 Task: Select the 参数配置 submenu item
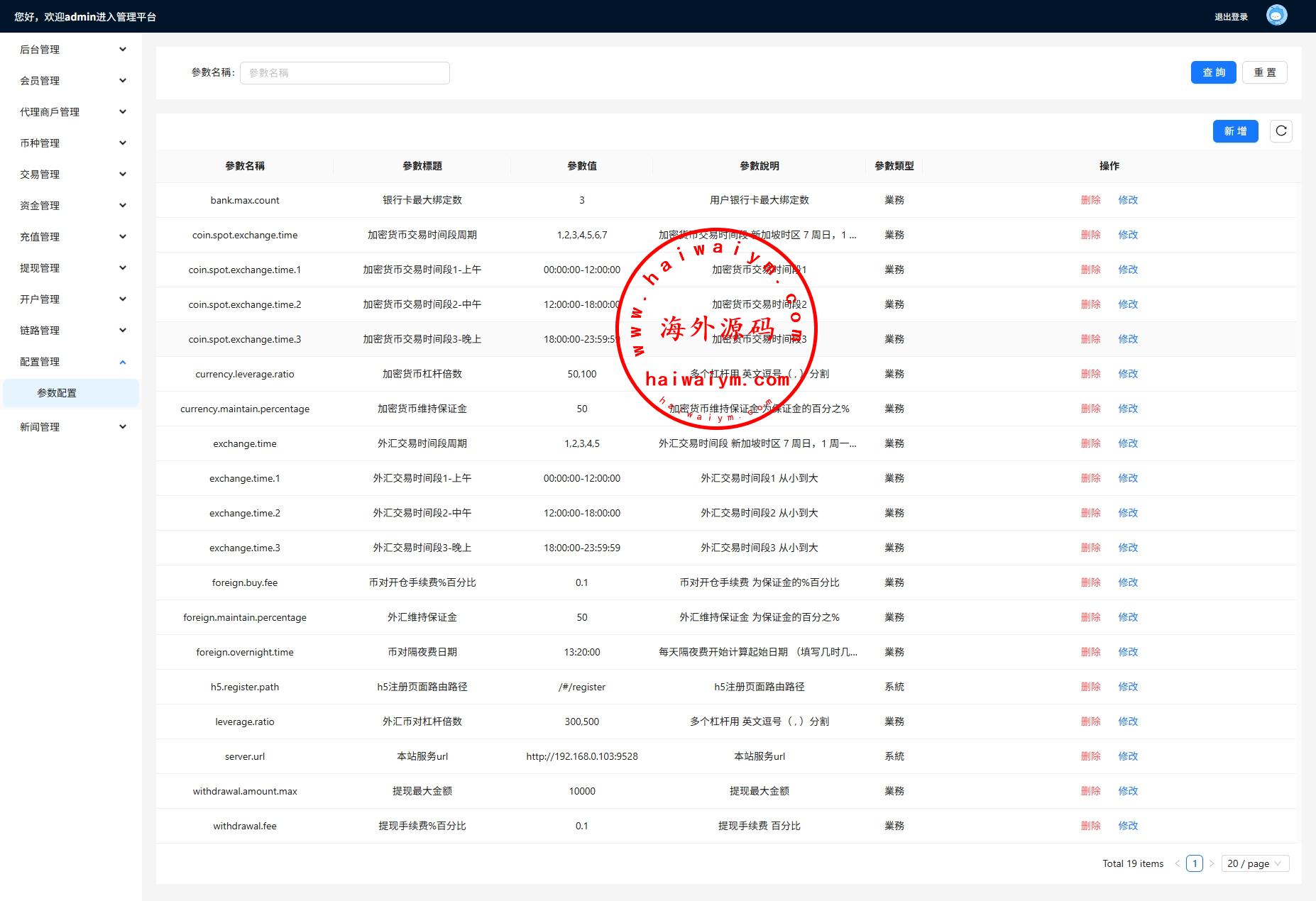[x=57, y=393]
